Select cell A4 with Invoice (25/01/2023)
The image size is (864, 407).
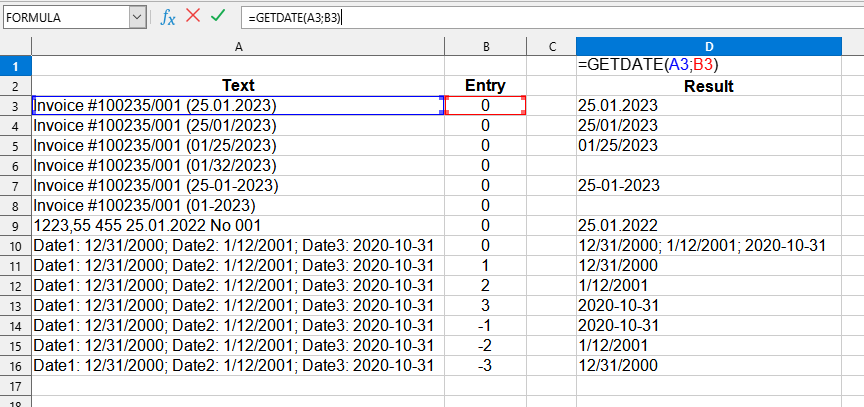point(238,126)
